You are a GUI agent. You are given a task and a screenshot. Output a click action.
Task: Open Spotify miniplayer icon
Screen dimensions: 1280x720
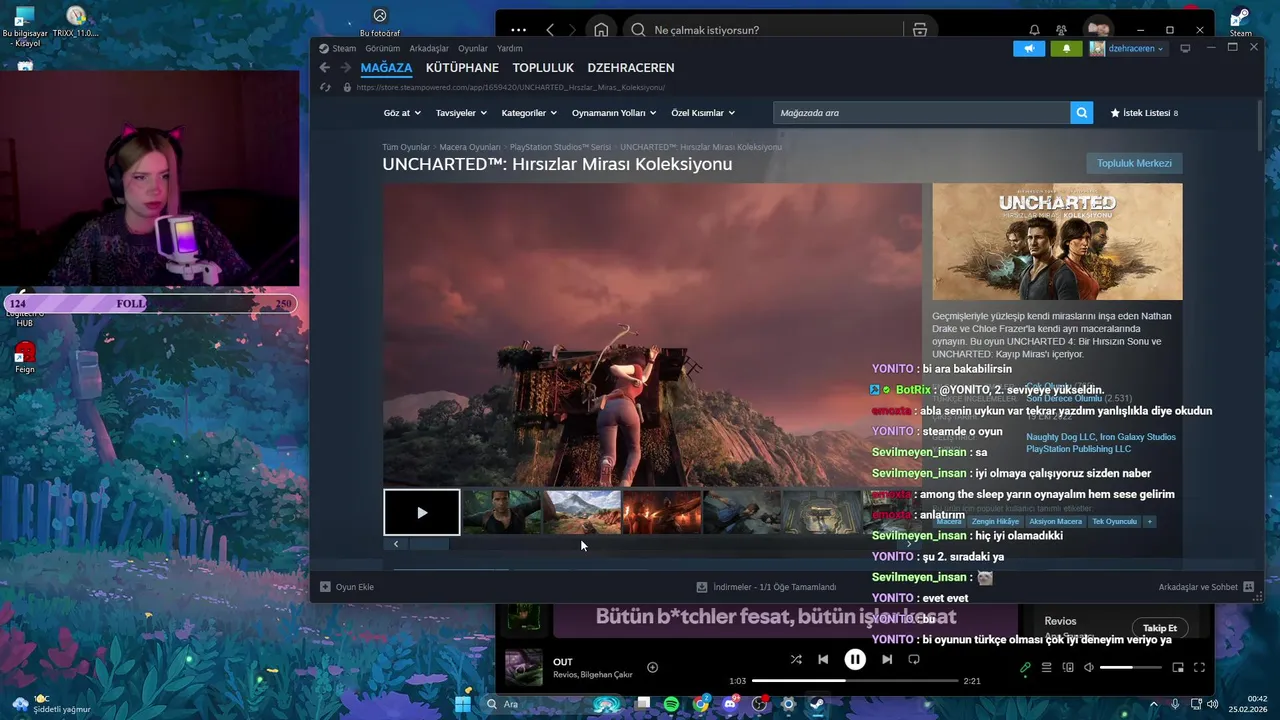(1178, 667)
